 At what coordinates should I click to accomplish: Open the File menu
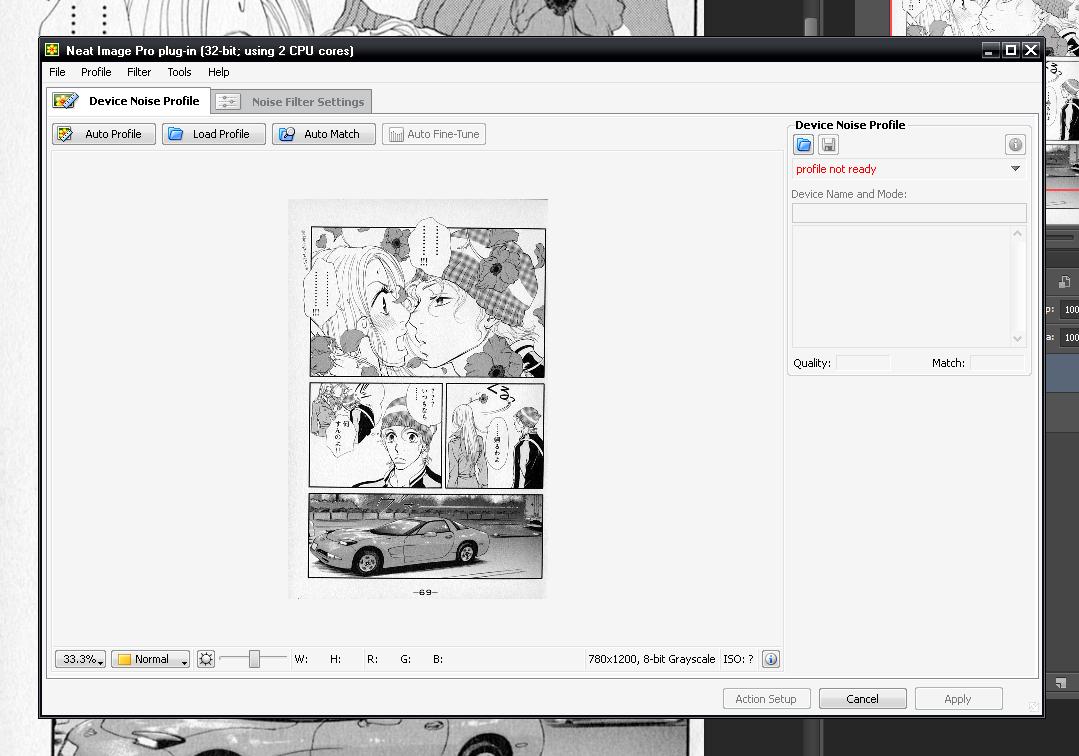tap(57, 72)
